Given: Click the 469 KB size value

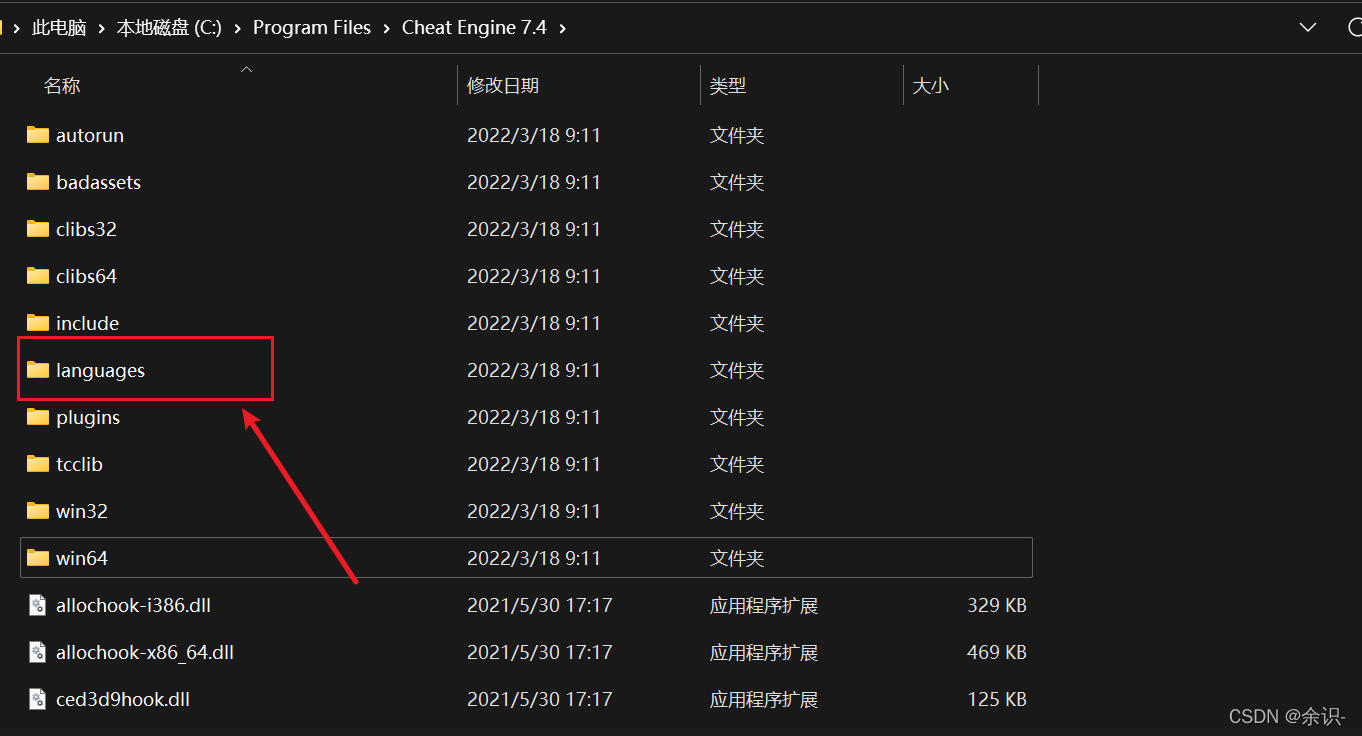Looking at the screenshot, I should pos(997,652).
